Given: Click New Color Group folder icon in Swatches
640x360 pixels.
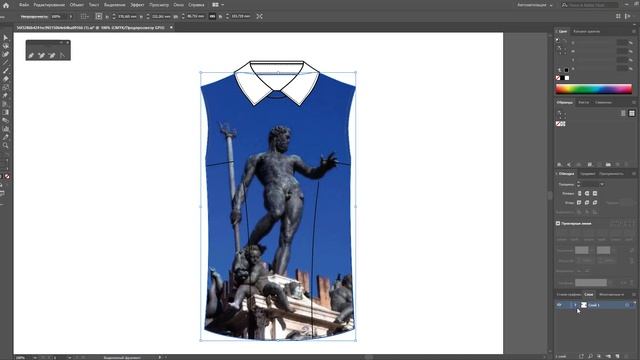Looking at the screenshot, I should 608,164.
